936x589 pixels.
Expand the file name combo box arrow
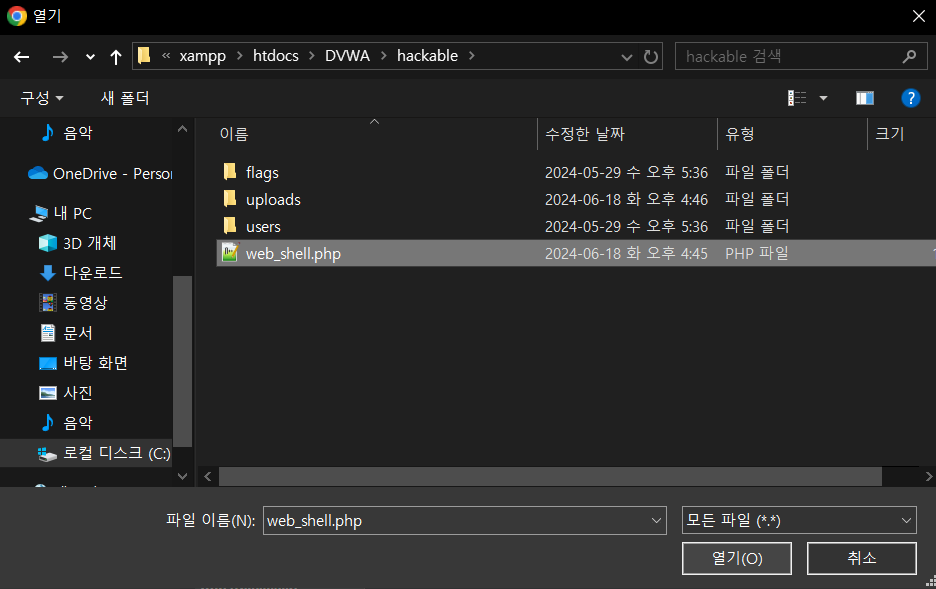click(657, 520)
